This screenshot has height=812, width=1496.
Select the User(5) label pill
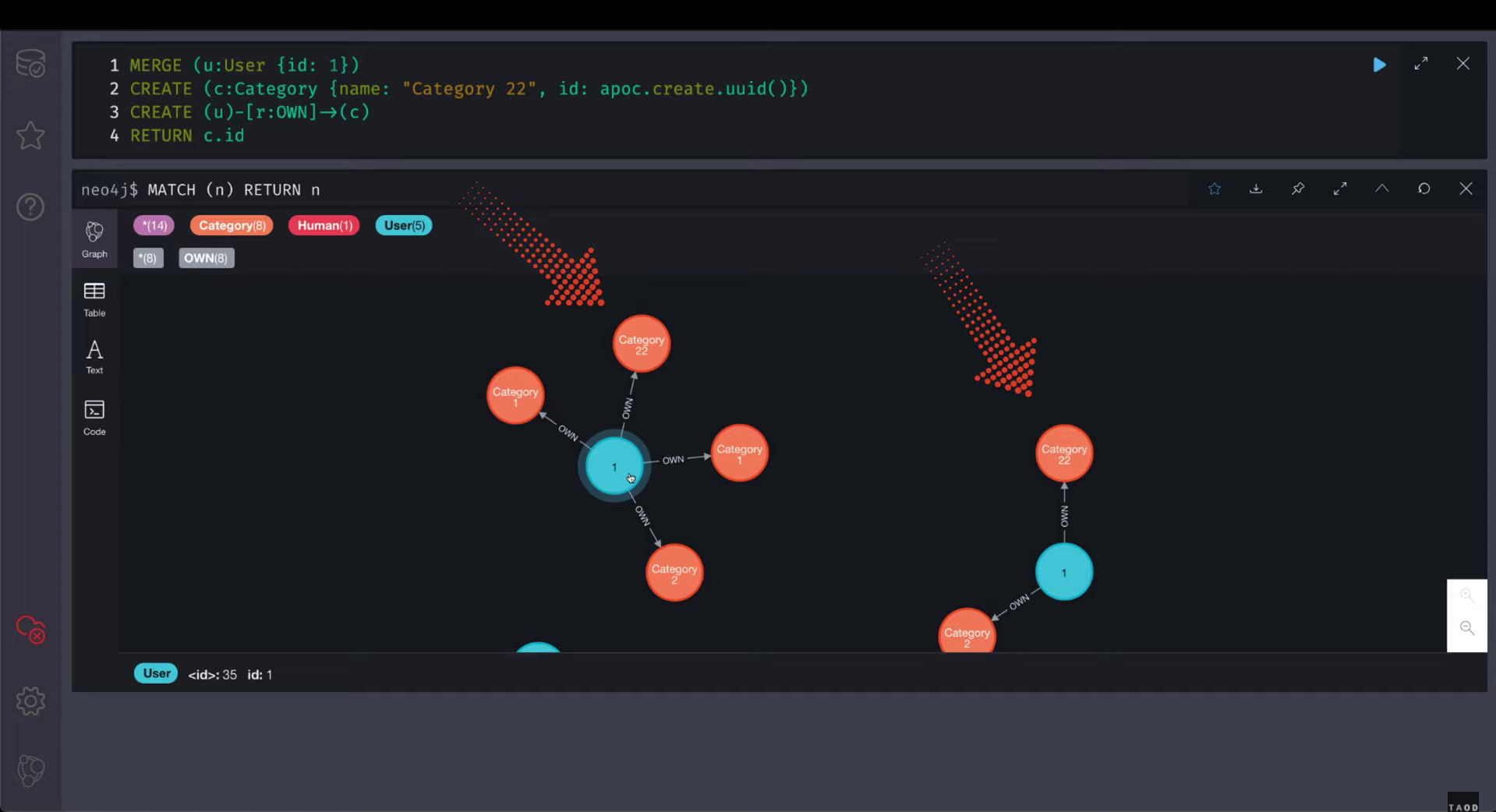coord(404,225)
